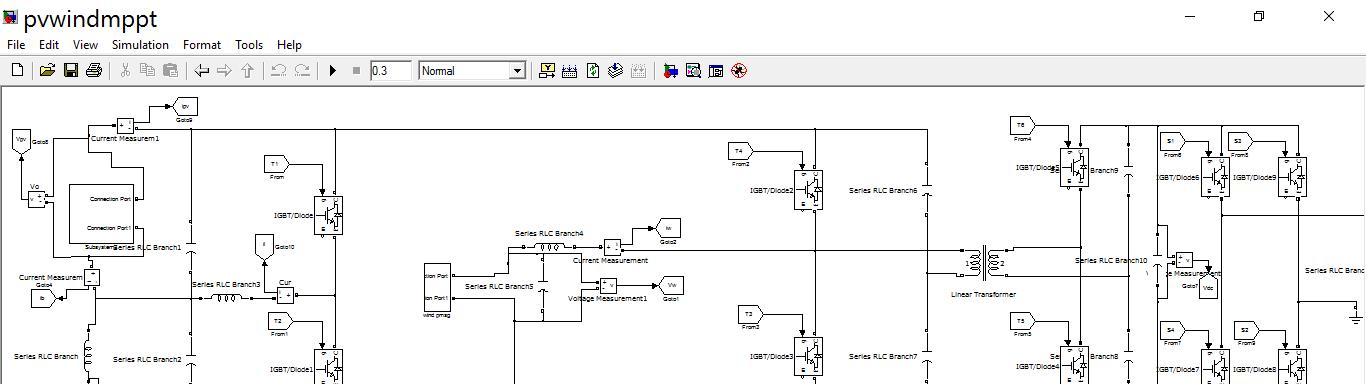Click the New model icon
The height and width of the screenshot is (384, 1366).
[x=17, y=71]
